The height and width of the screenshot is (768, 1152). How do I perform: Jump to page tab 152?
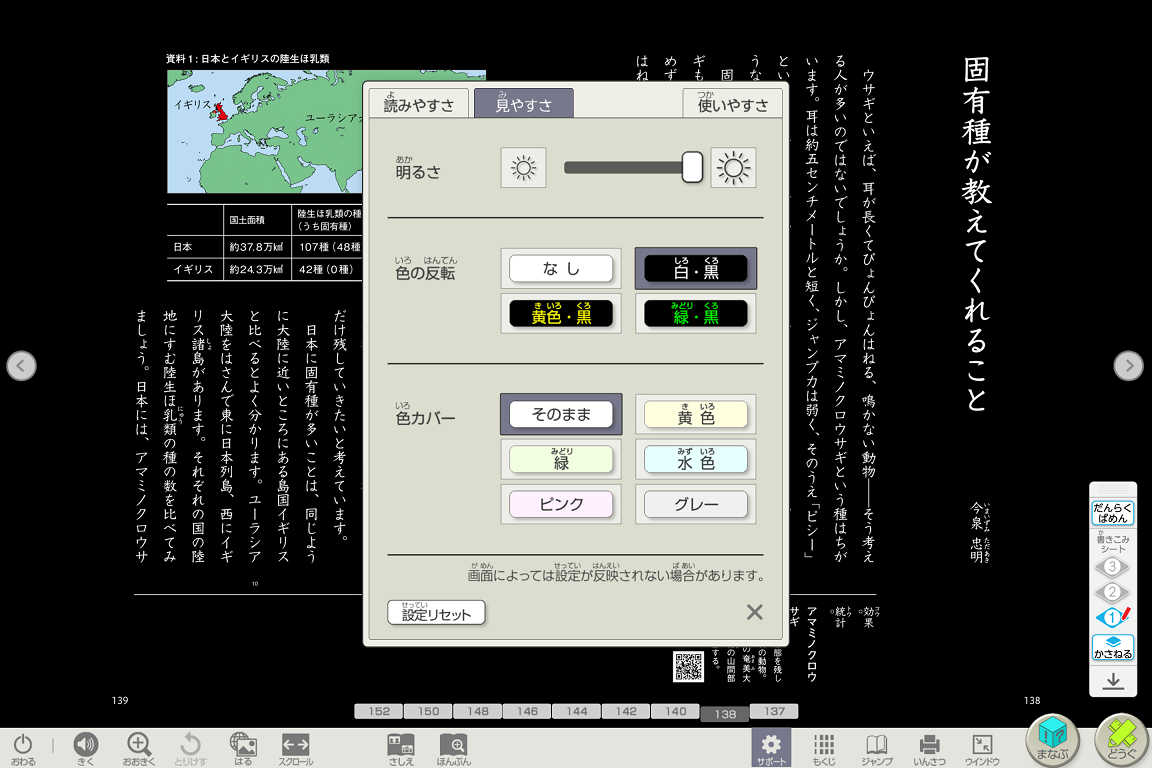click(379, 711)
